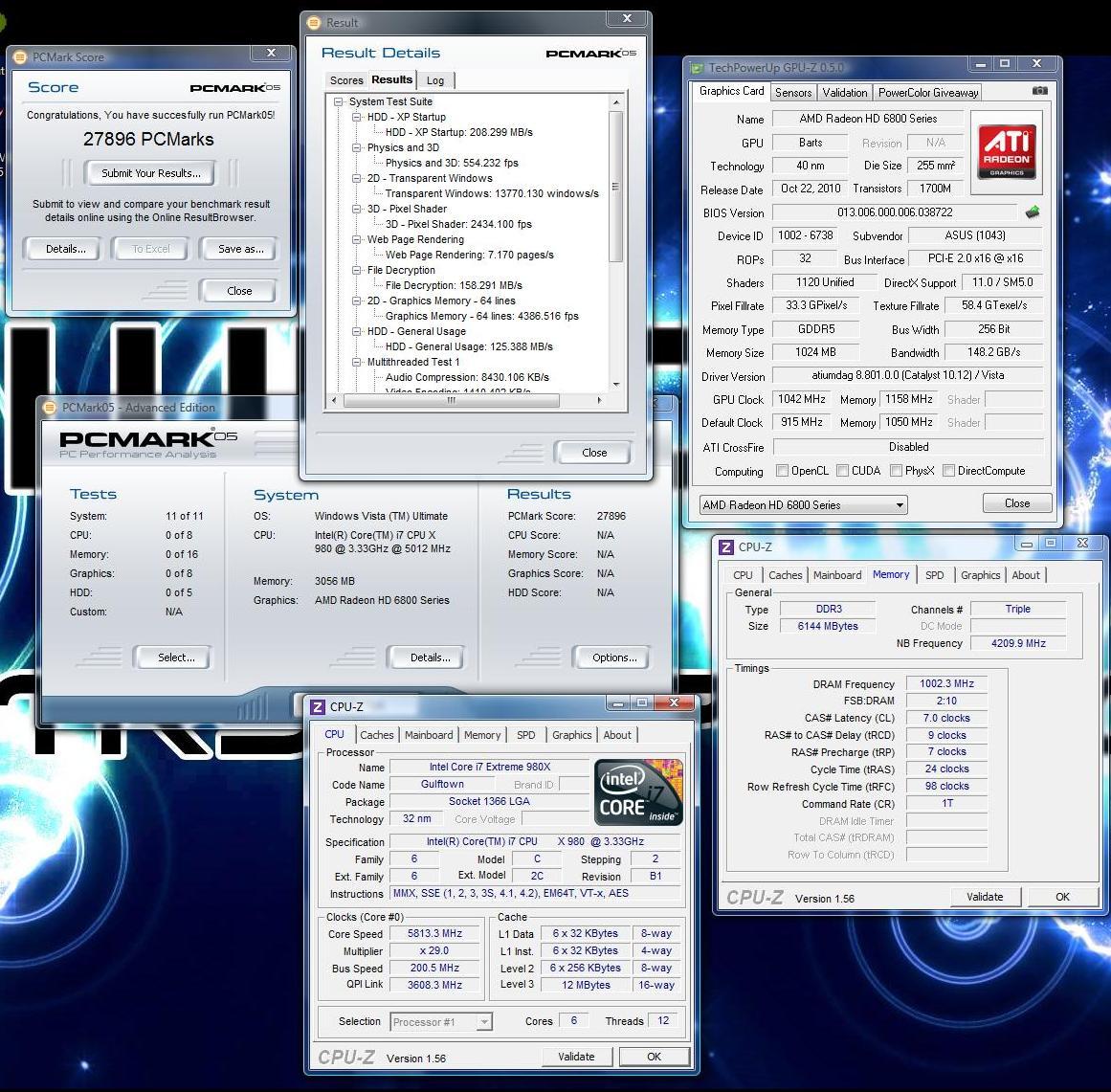1111x1092 pixels.
Task: Click Details button in PCMark Score window
Action: point(65,249)
